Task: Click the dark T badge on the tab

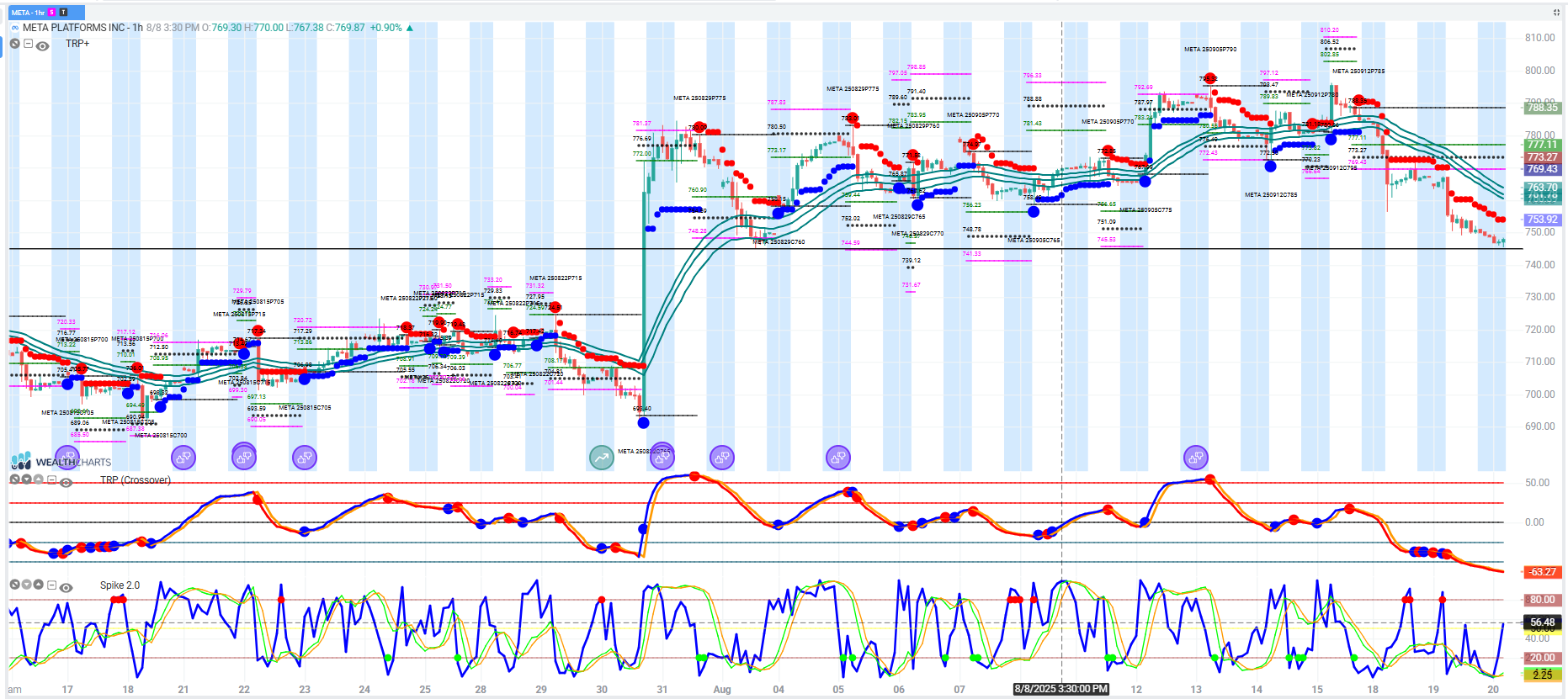Action: (63, 13)
